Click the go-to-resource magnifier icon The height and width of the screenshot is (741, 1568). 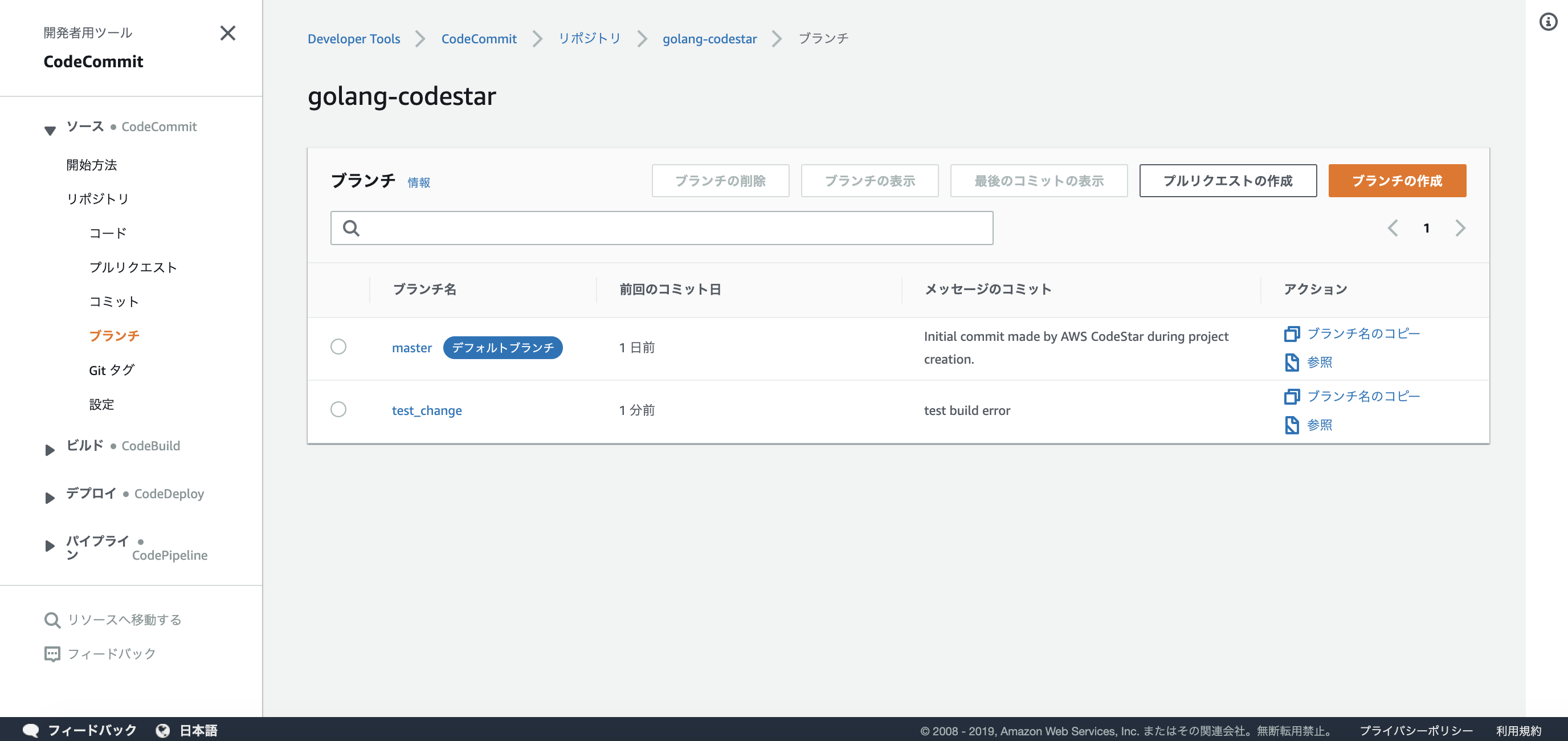coord(52,620)
